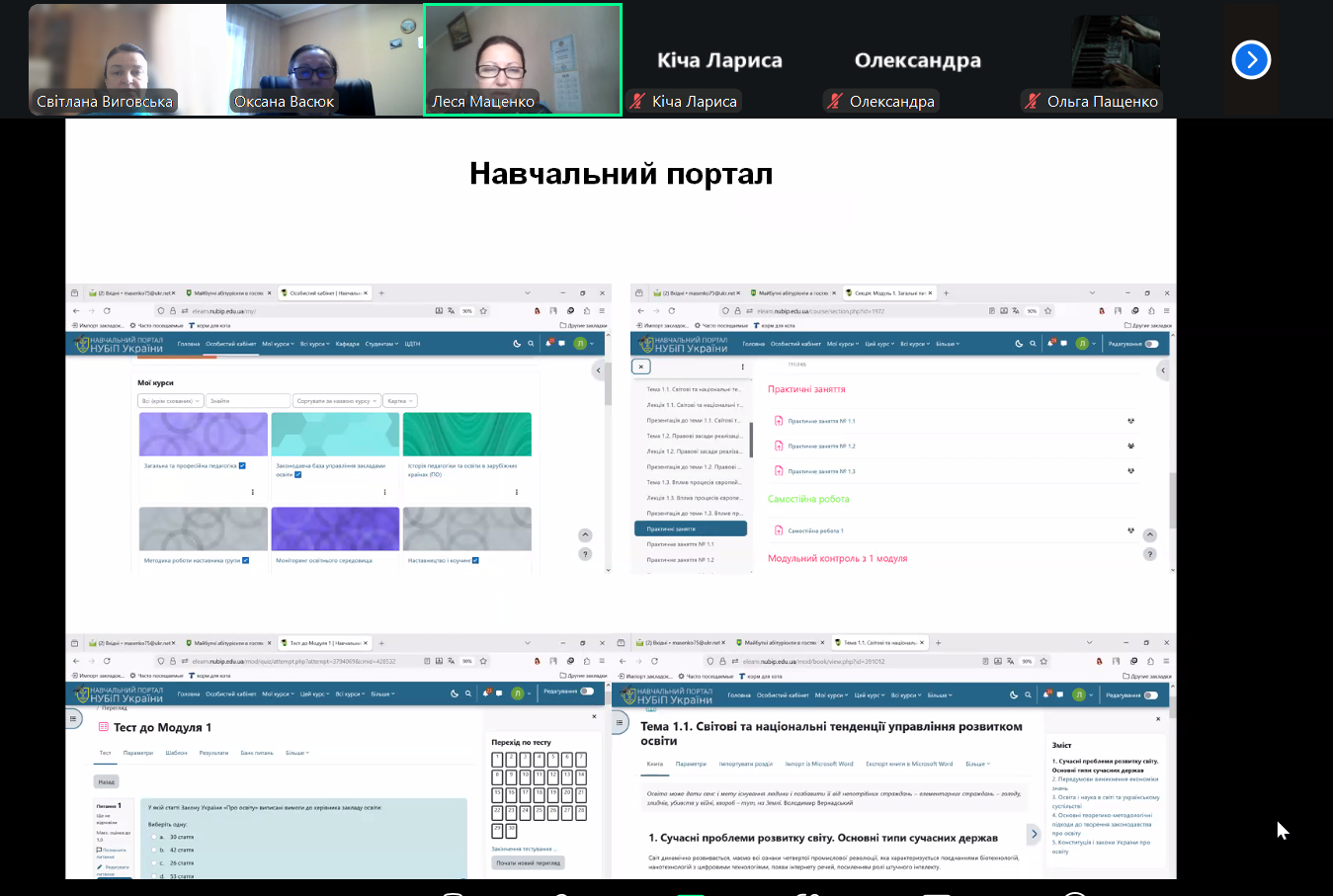Click dark mode moon icon in Секція Модуль 1 window
The height and width of the screenshot is (896, 1333).
click(x=1019, y=344)
